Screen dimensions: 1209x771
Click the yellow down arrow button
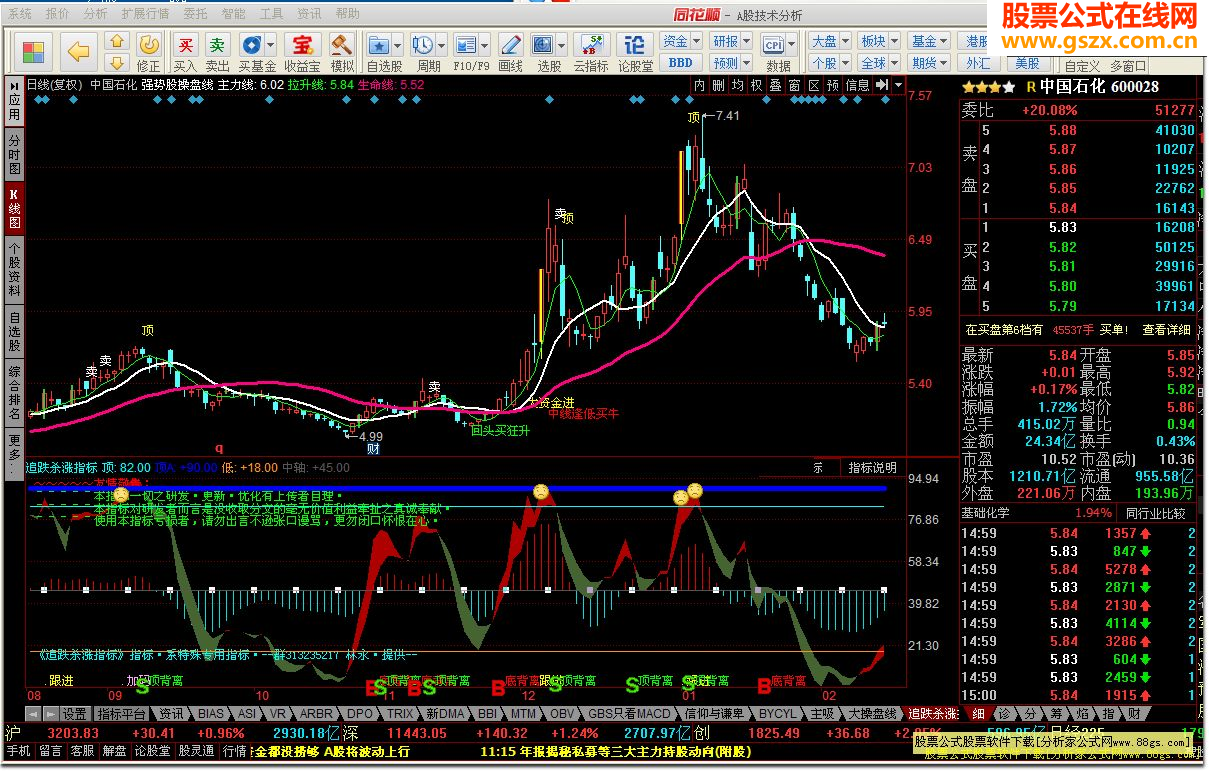click(116, 62)
